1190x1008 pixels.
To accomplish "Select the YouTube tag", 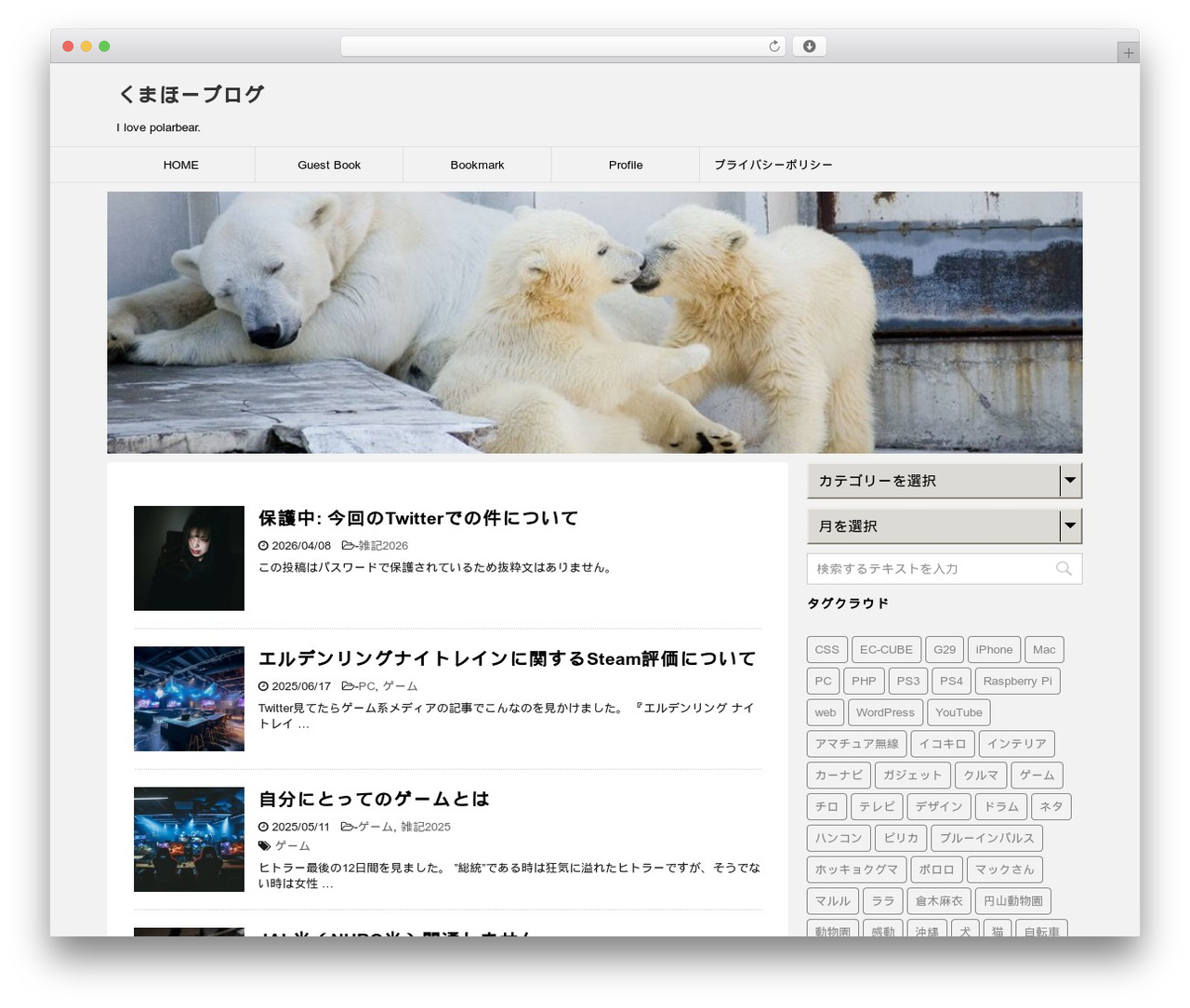I will [x=959, y=713].
